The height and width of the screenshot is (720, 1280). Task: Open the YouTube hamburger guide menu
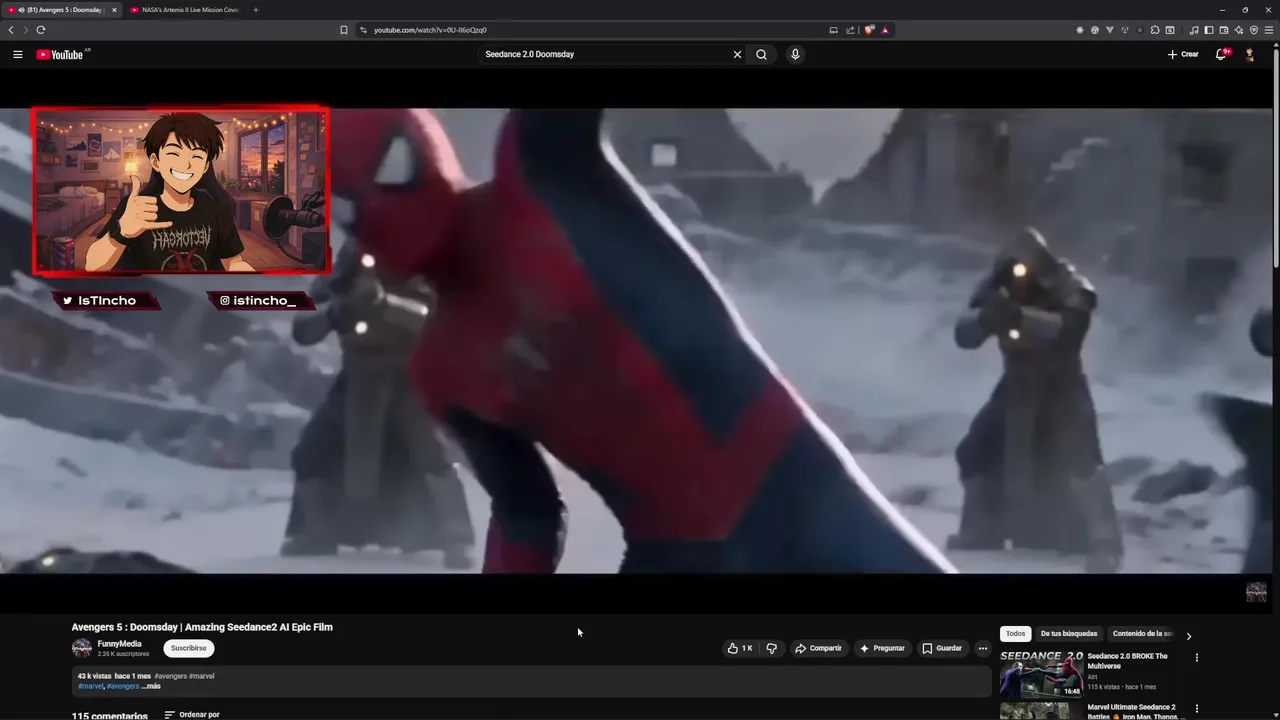point(17,54)
